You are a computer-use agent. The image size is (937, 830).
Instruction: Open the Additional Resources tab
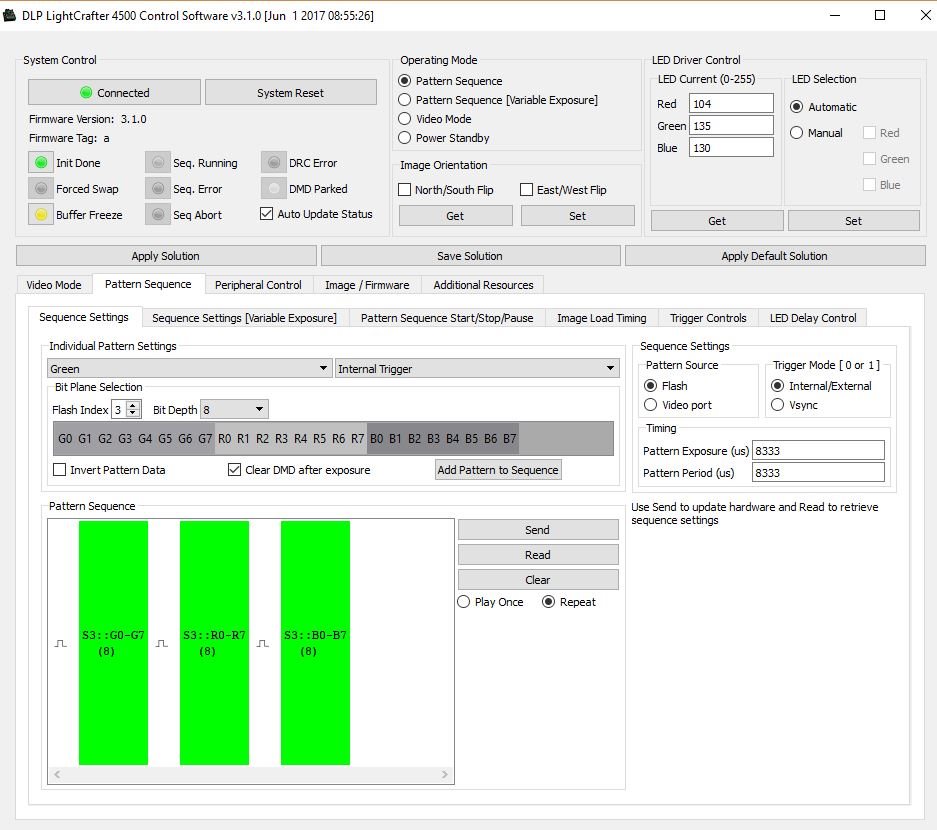pos(483,285)
